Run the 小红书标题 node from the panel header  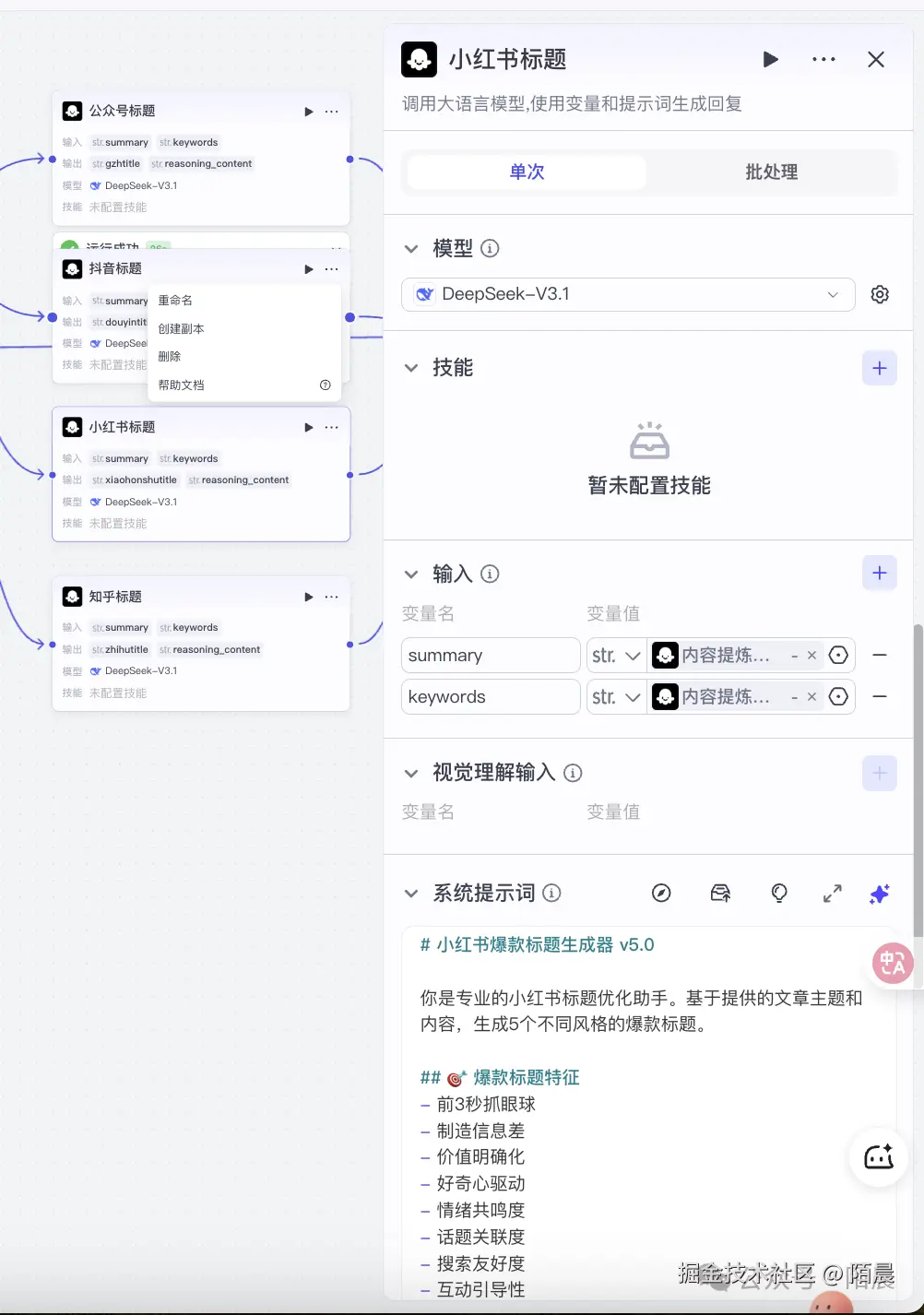[771, 59]
